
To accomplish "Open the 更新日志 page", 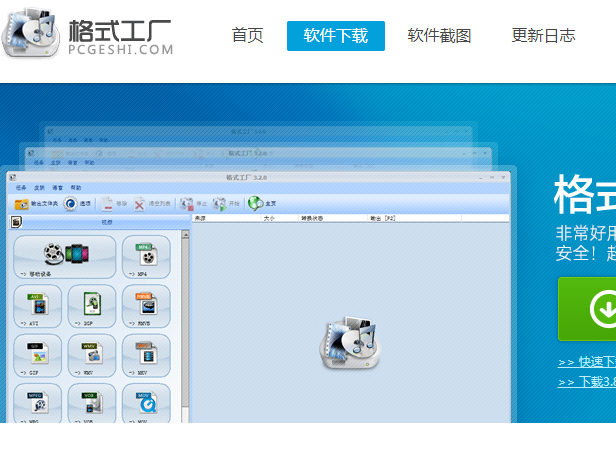I will 543,36.
